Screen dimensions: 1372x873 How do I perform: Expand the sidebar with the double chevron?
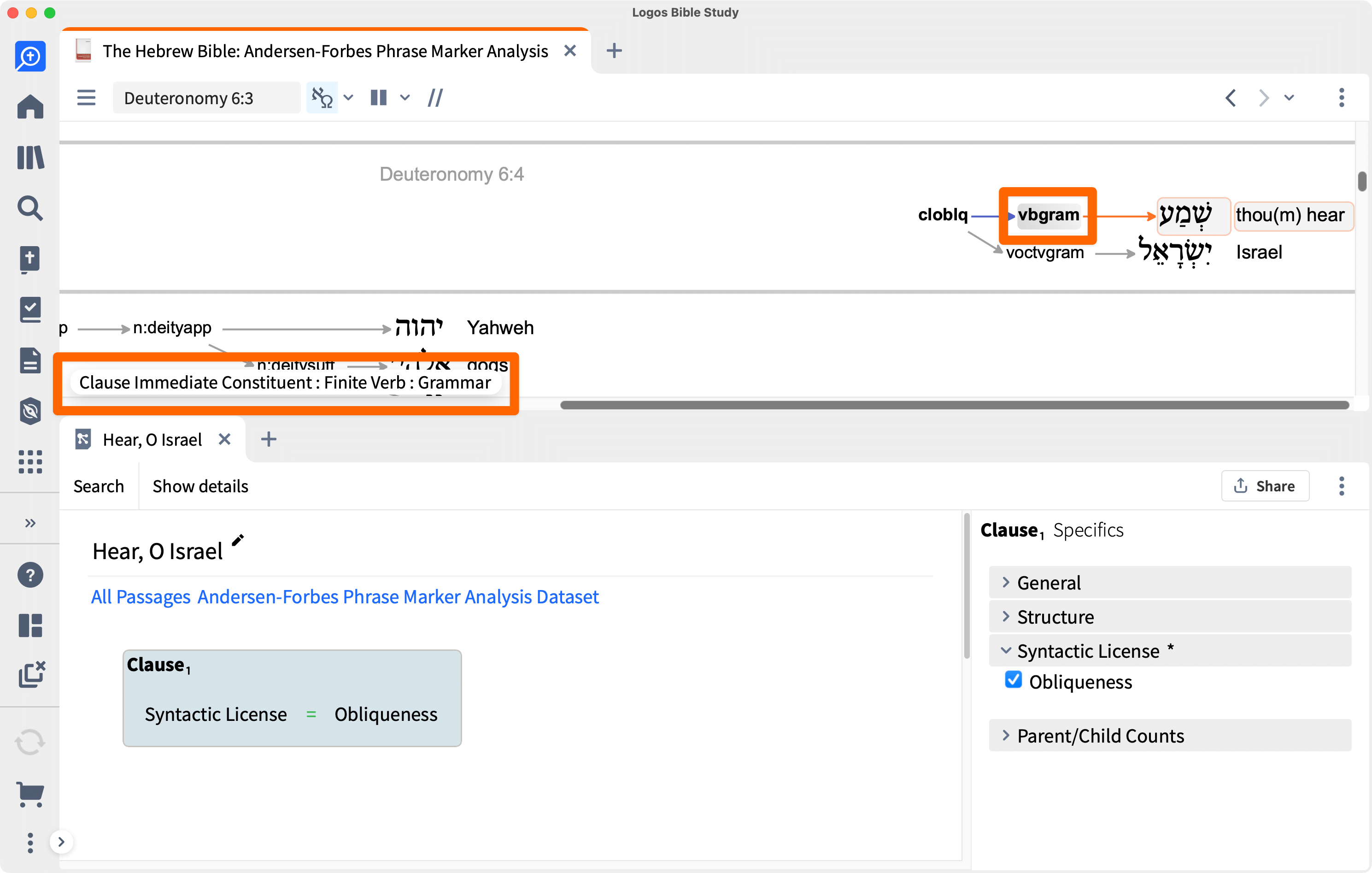pos(30,523)
